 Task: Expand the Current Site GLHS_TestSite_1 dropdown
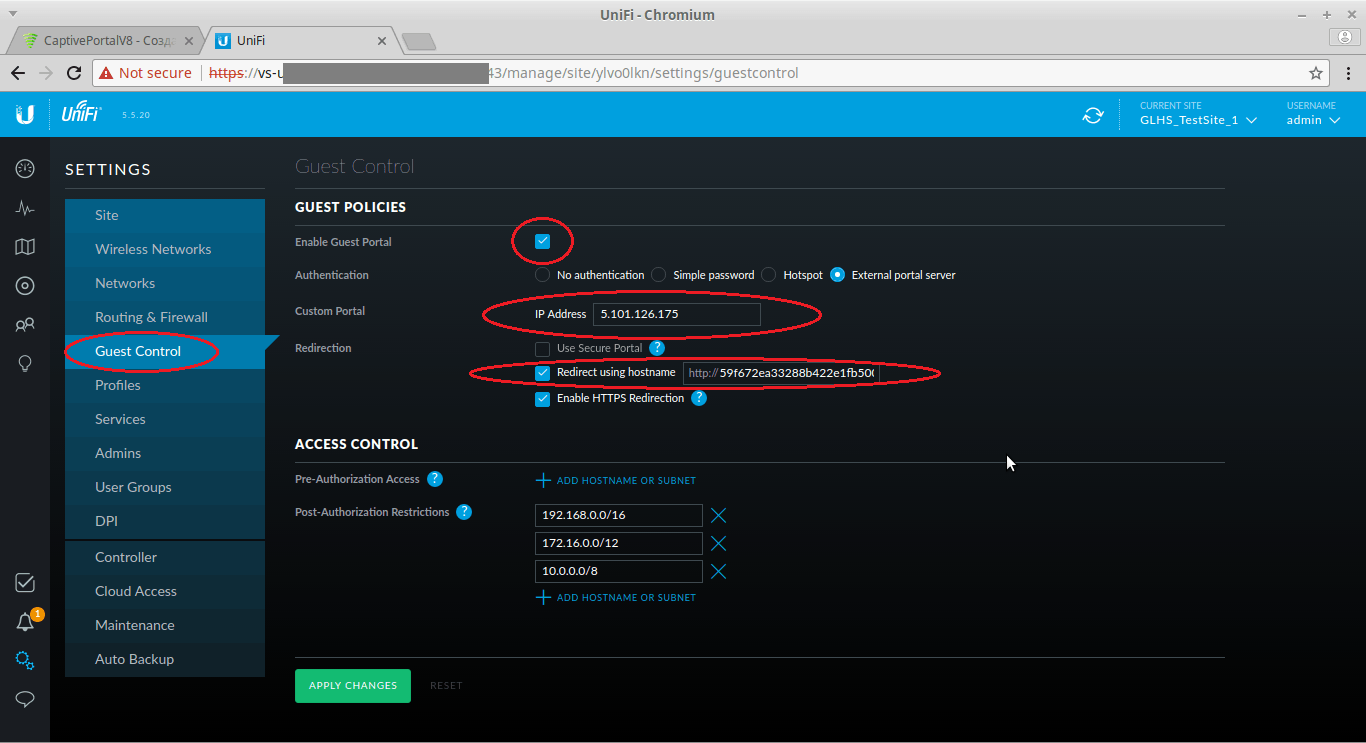tap(1198, 120)
